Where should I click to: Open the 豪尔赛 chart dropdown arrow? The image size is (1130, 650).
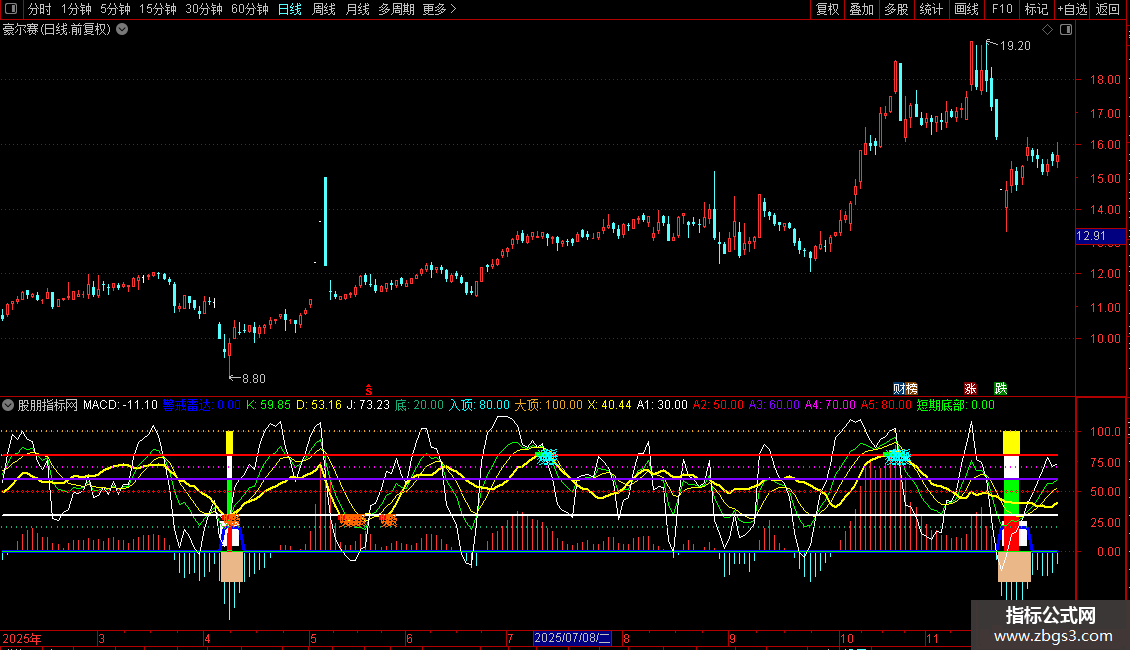123,29
